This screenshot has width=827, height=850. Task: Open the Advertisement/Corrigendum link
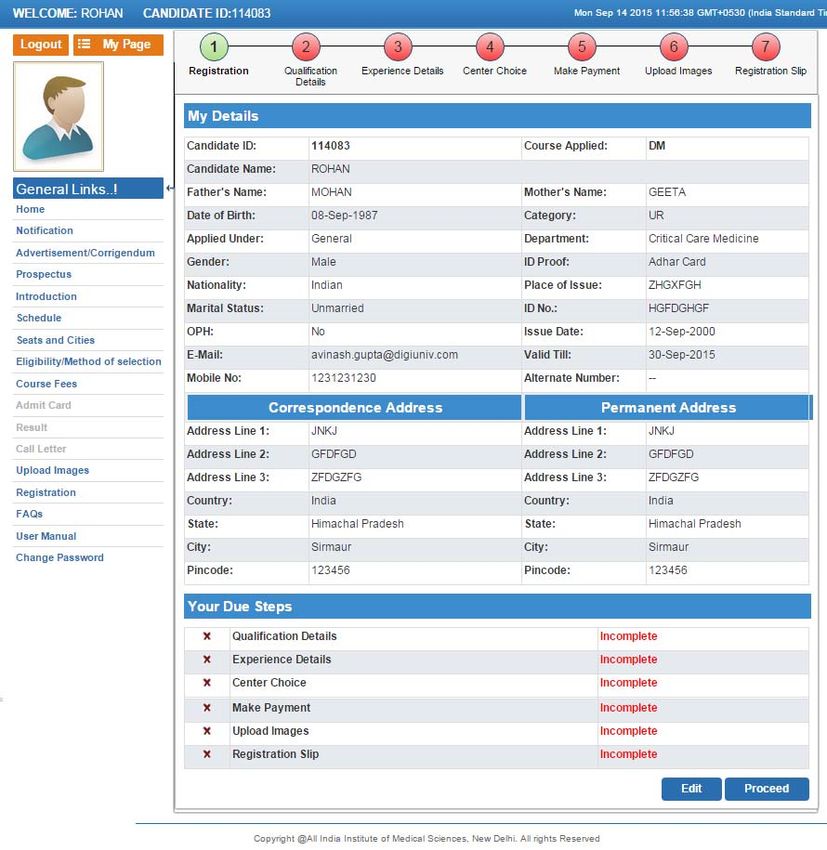coord(85,253)
